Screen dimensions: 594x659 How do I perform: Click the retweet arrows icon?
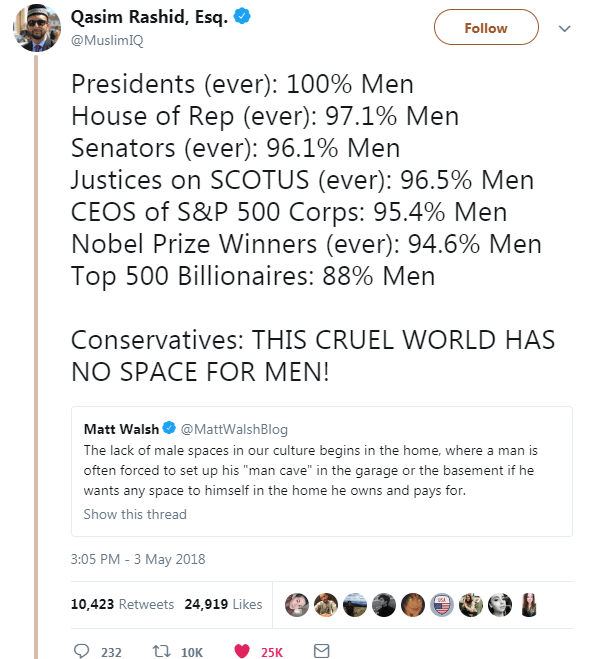pos(161,651)
